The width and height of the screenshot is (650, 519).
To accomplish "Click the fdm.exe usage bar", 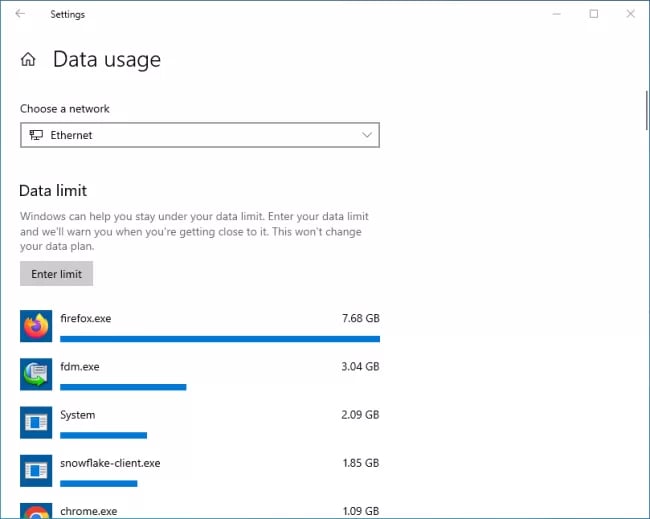I will (x=123, y=387).
